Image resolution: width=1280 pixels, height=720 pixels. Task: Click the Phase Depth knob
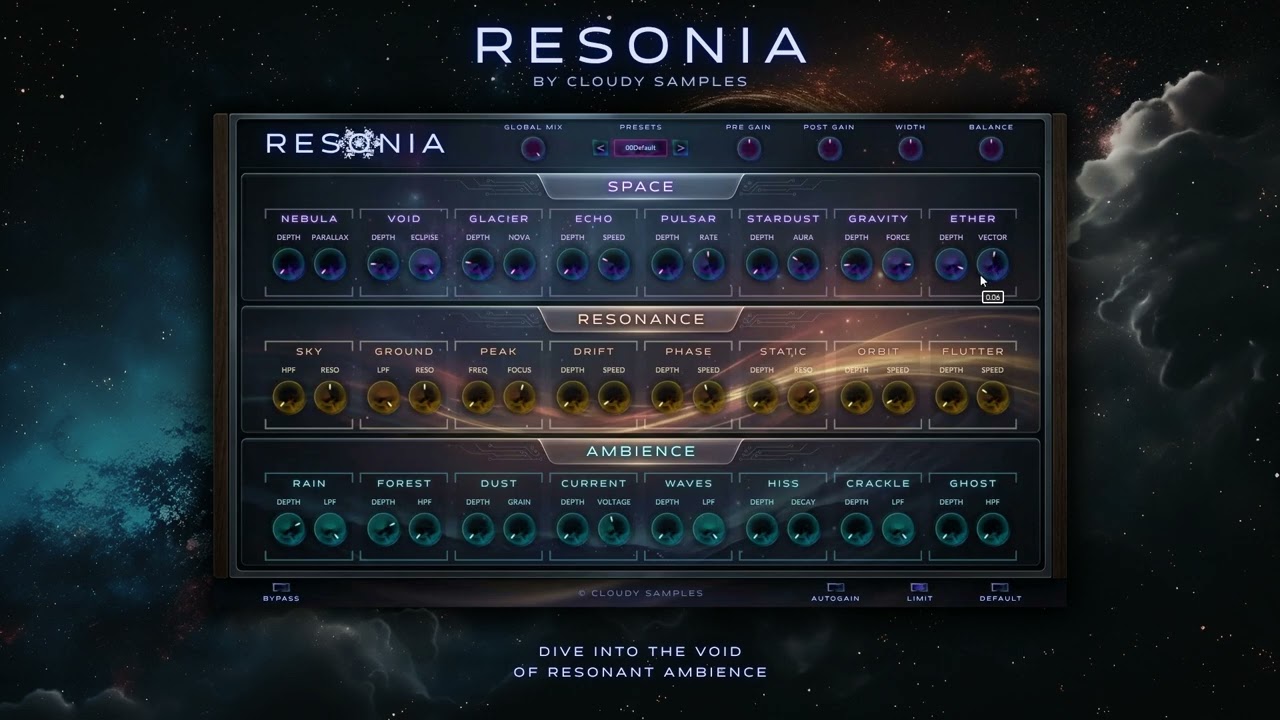pos(667,397)
